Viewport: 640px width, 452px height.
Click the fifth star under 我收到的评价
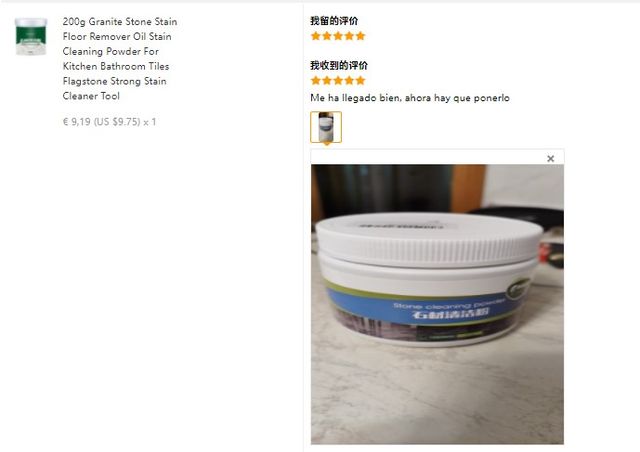click(x=360, y=80)
